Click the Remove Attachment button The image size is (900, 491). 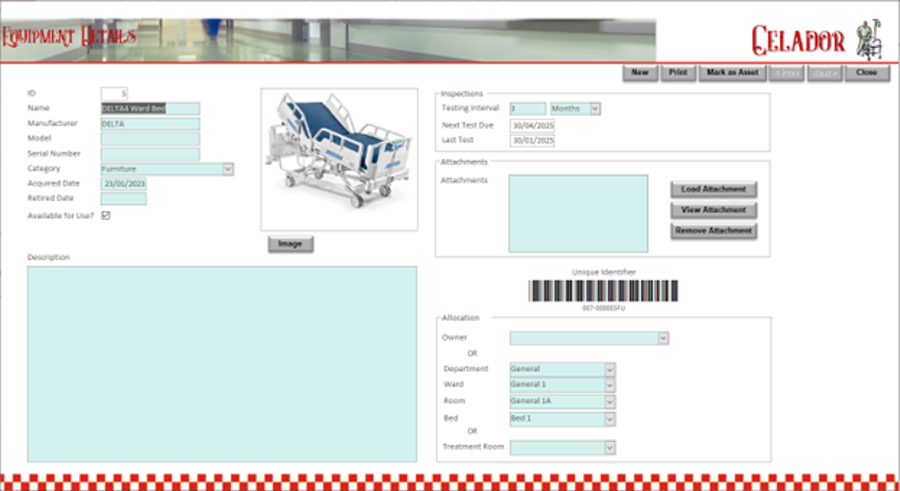714,231
